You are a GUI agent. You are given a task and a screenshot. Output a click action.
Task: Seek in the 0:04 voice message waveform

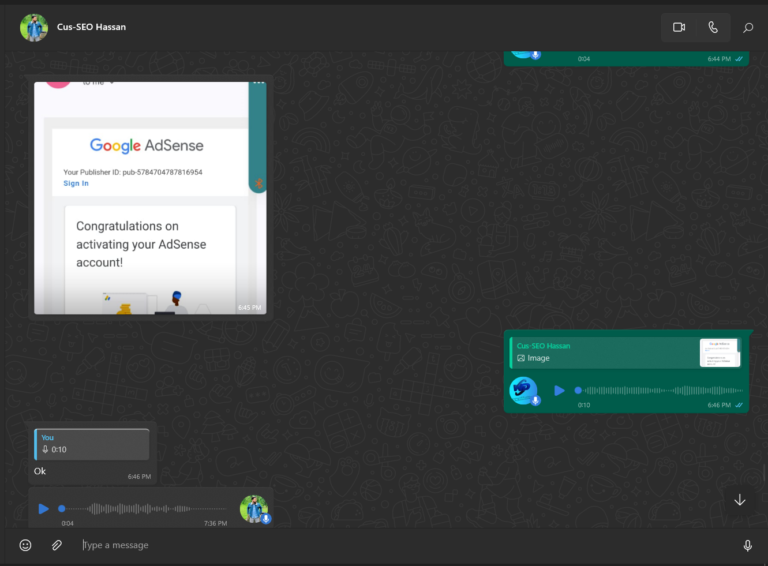coord(150,508)
